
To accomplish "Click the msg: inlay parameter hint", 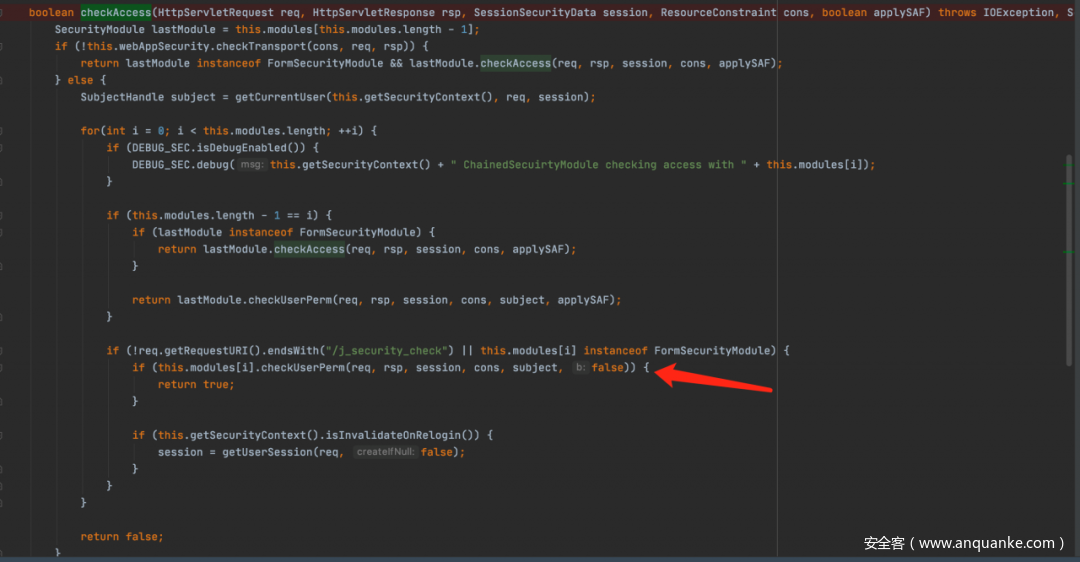I will pos(251,165).
